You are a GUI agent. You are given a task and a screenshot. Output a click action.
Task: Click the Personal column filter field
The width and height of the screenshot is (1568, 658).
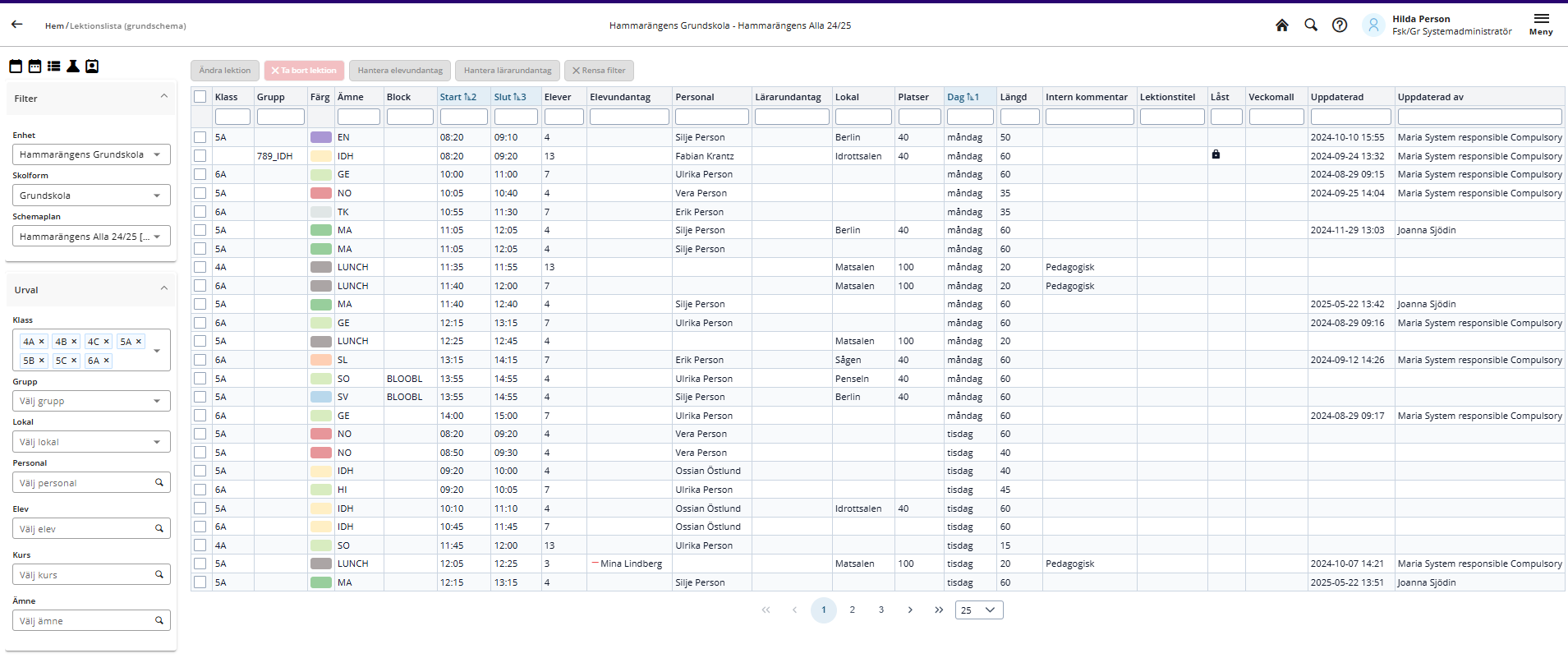(711, 117)
